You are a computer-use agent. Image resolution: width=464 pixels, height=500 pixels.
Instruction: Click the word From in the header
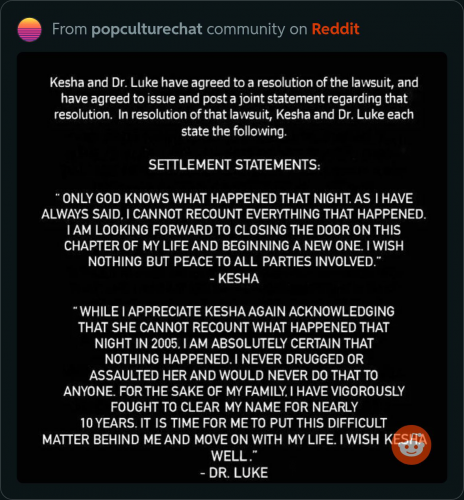click(69, 29)
